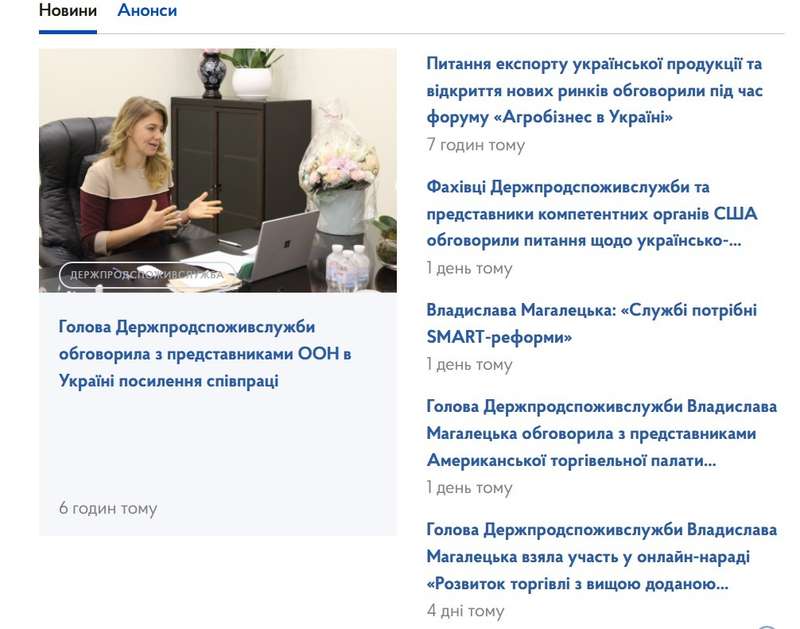The image size is (800, 629).
Task: Click the '4 дні тому' timestamp
Action: [x=465, y=610]
